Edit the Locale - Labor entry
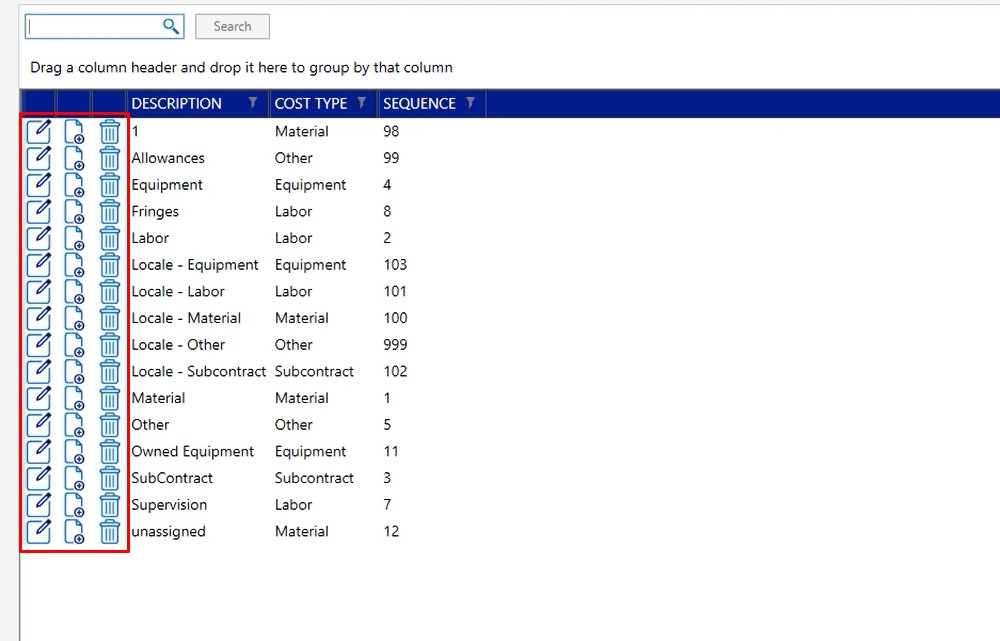This screenshot has height=641, width=1000. [x=38, y=292]
